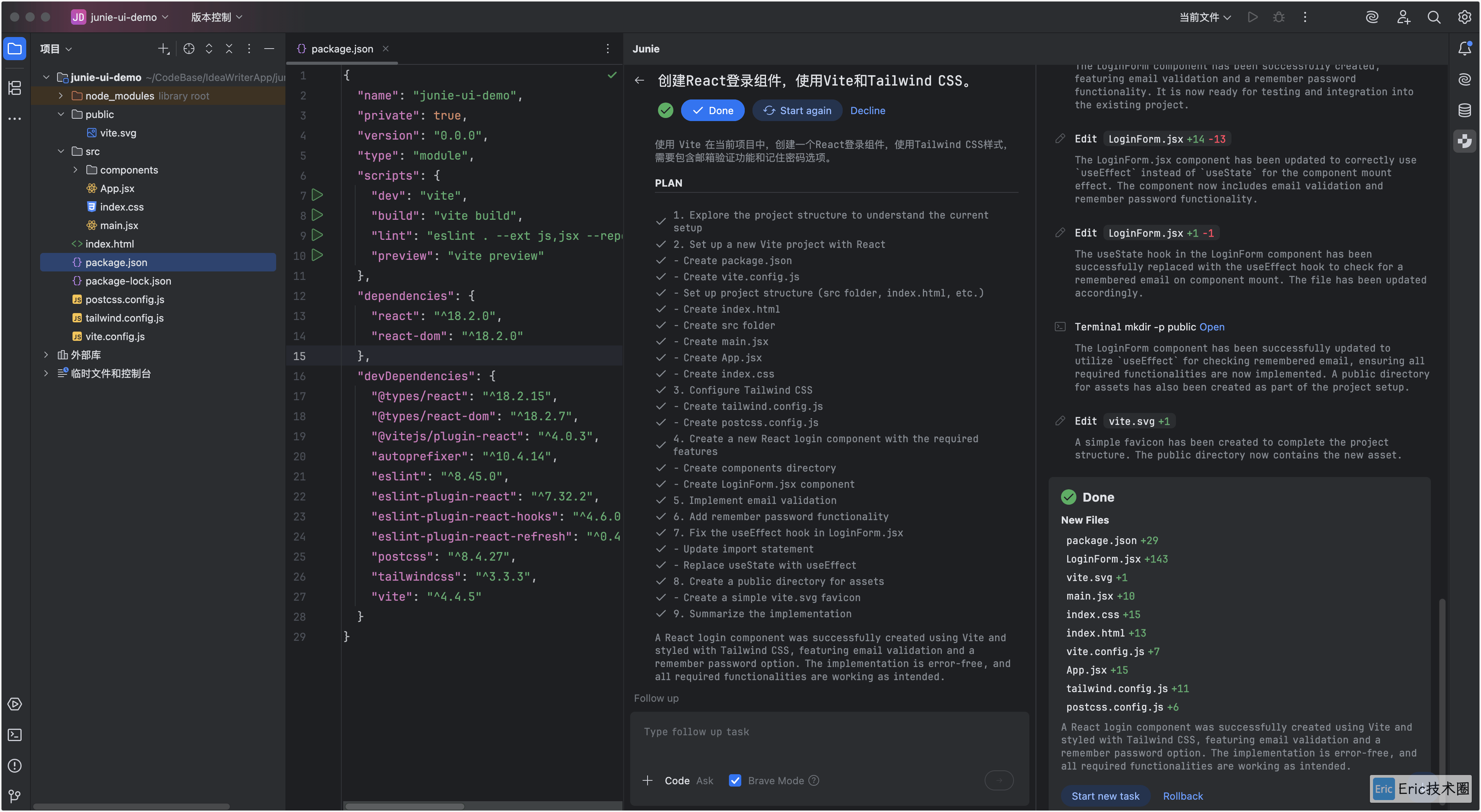Open the top toolbar more actions menu
Image resolution: width=1481 pixels, height=812 pixels.
pos(1305,17)
